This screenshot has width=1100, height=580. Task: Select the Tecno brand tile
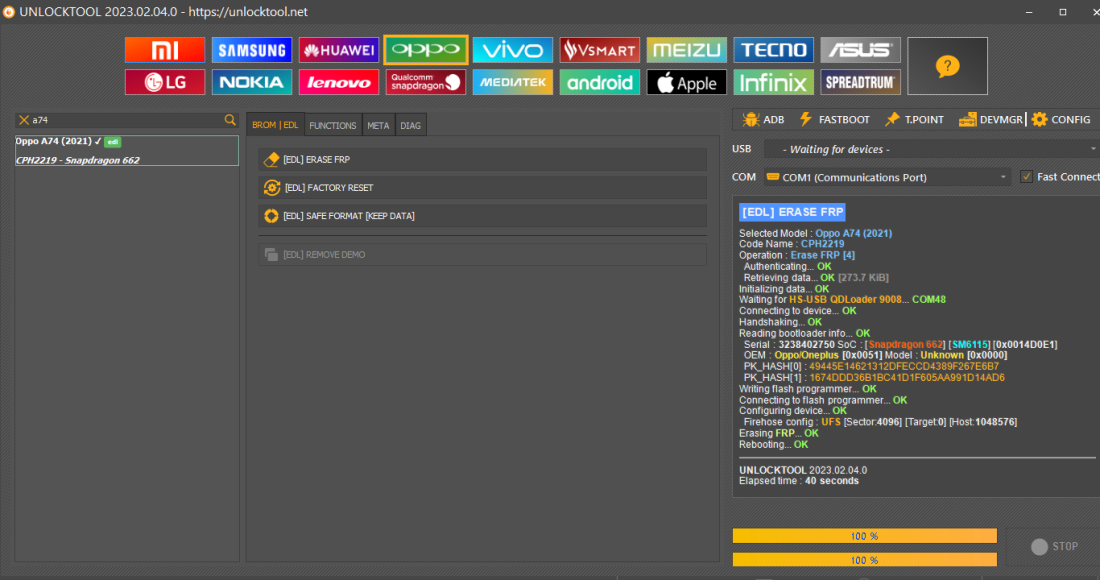tap(774, 50)
